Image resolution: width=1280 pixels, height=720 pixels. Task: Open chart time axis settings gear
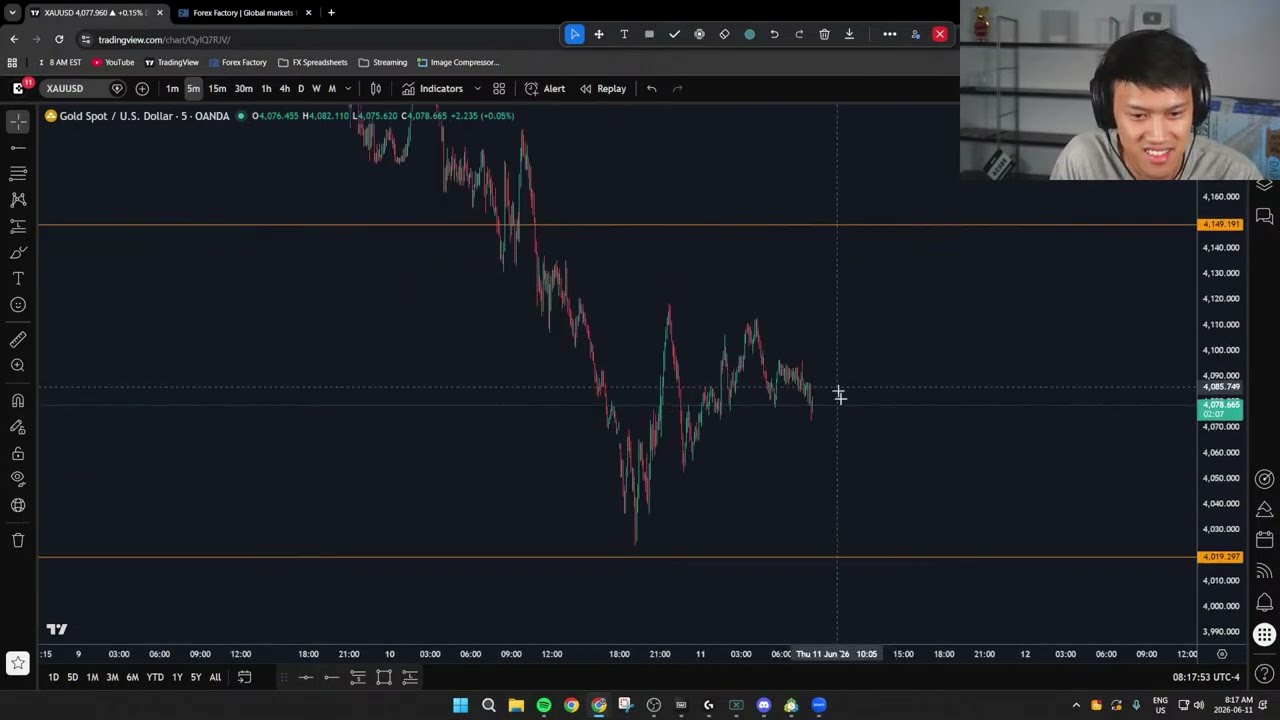point(1222,654)
